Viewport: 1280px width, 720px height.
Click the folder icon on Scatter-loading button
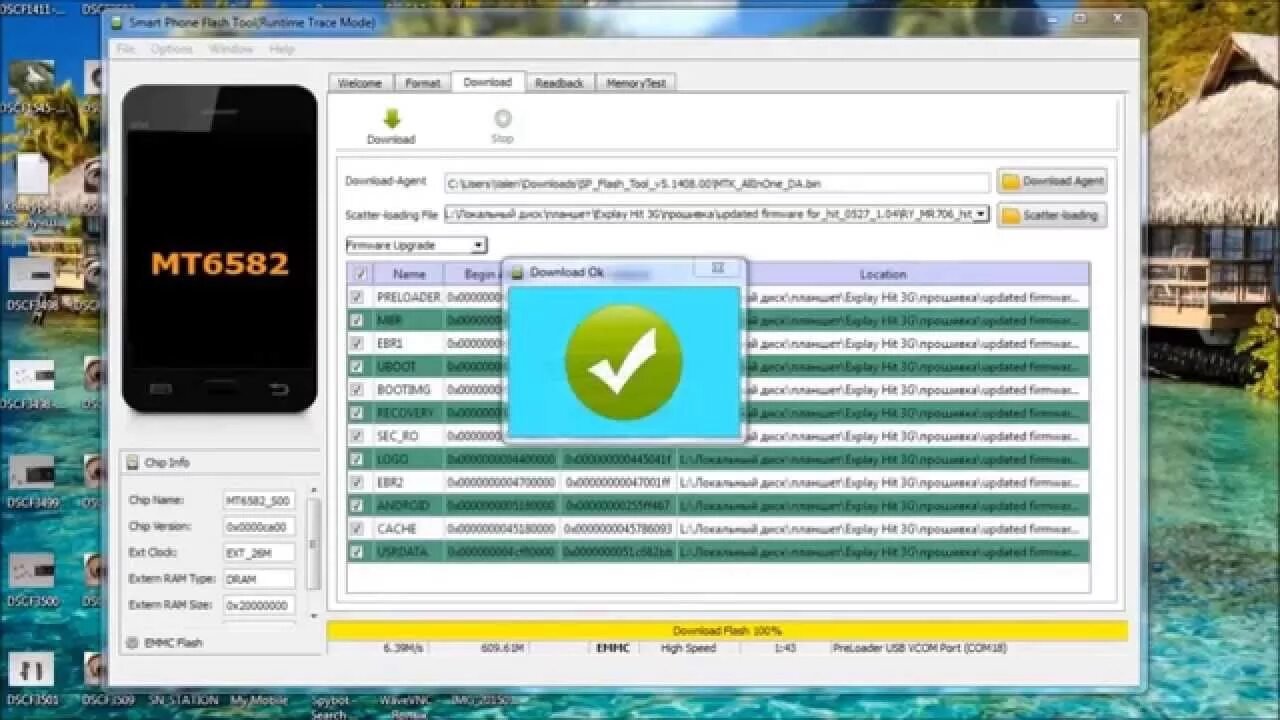coord(1010,215)
